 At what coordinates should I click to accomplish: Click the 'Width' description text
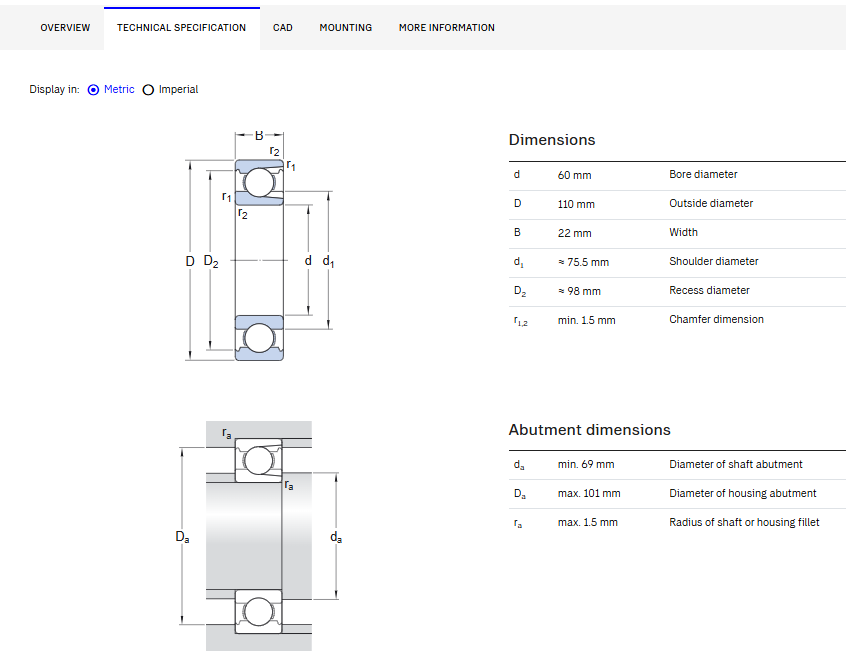point(683,232)
